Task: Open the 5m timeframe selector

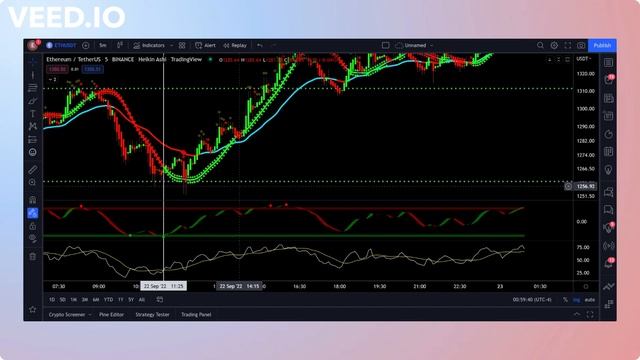Action: pos(102,45)
